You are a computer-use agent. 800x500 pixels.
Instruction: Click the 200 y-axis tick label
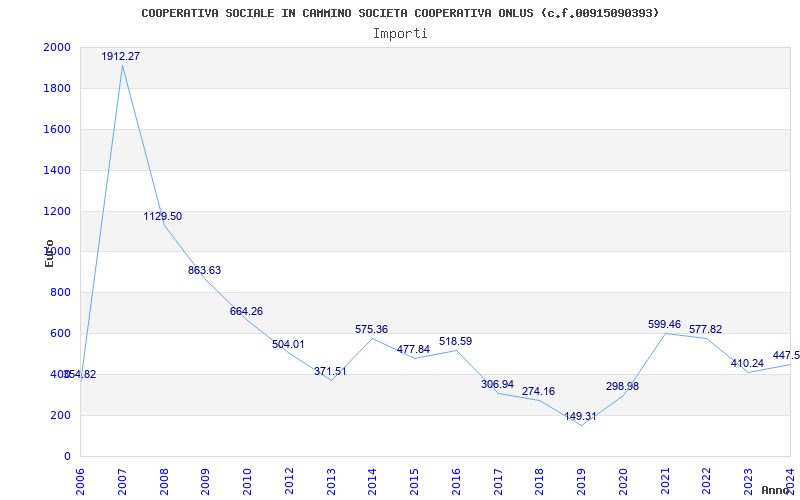click(60, 415)
